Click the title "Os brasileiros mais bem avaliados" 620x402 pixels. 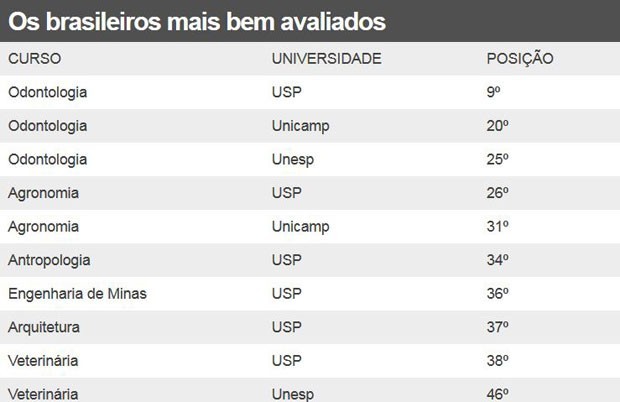(200, 20)
